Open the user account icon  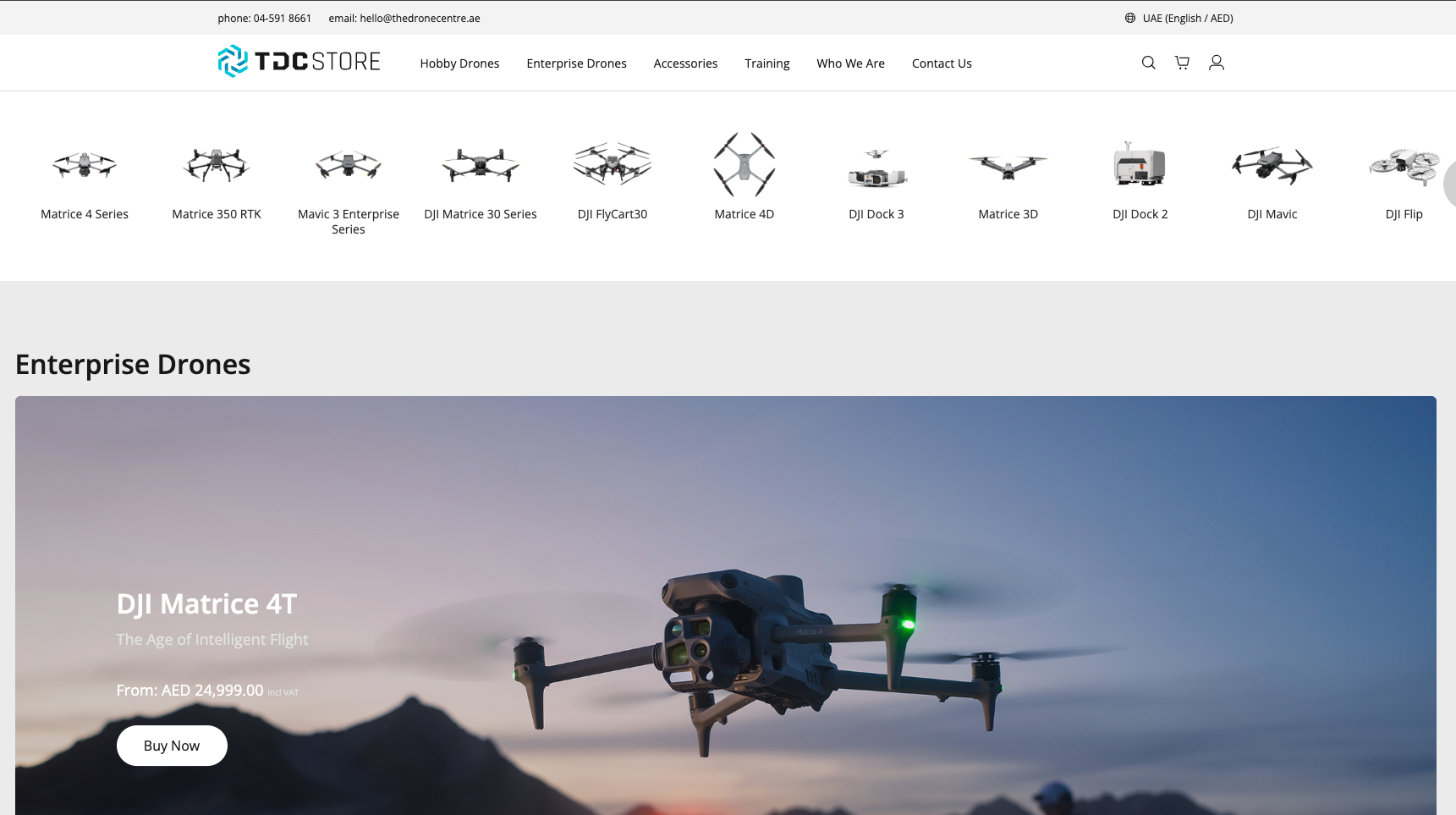pos(1217,63)
